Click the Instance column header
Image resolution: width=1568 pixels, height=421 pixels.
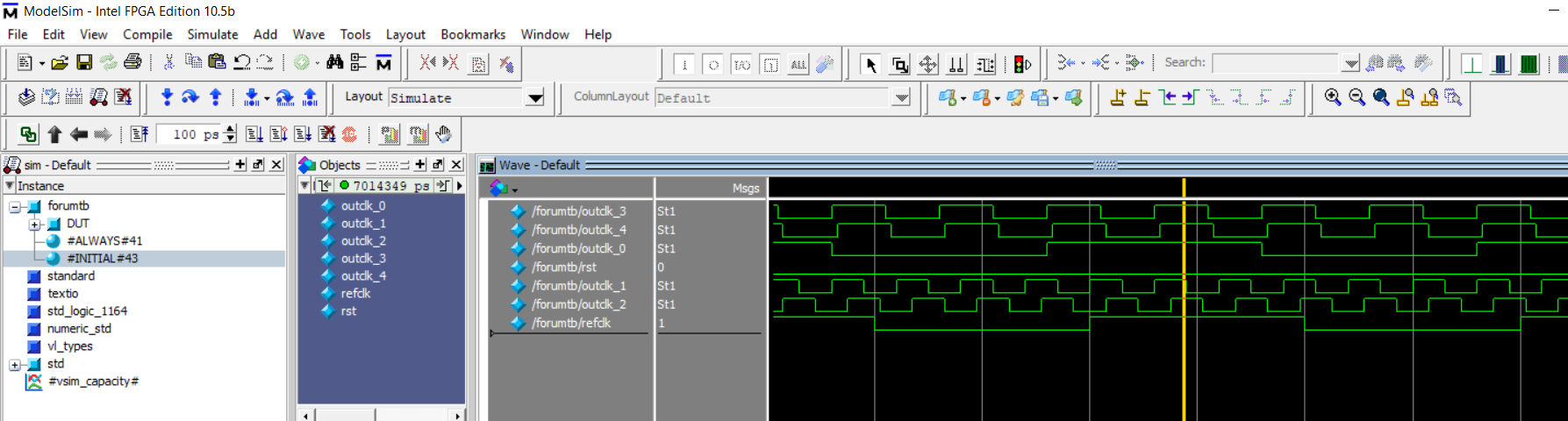point(145,186)
